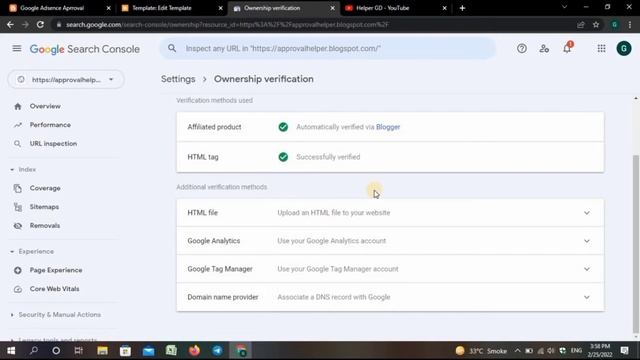Viewport: 640px width, 360px height.
Task: Click the 'Additional verification methods' heading
Action: (222, 187)
